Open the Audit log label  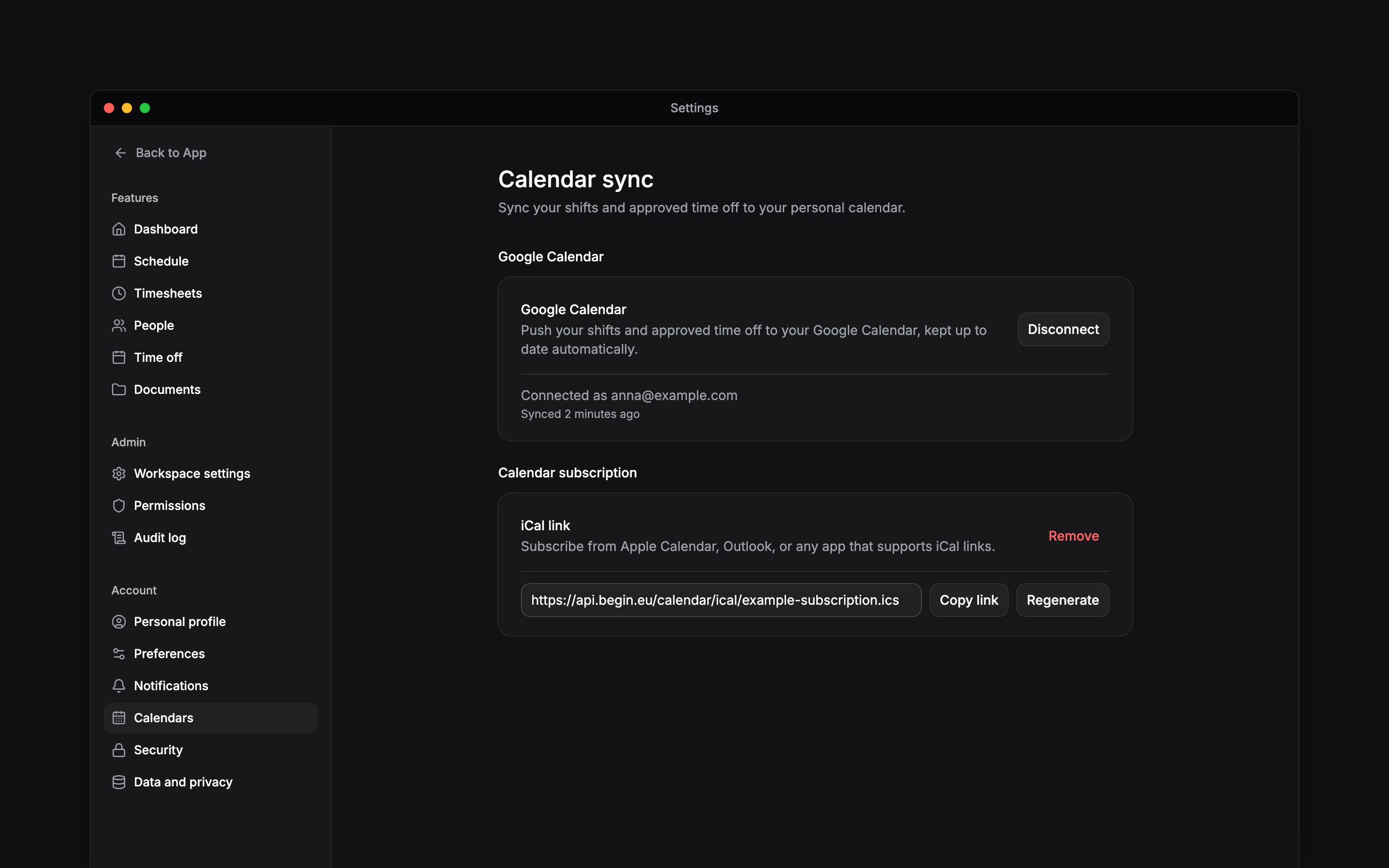[160, 538]
